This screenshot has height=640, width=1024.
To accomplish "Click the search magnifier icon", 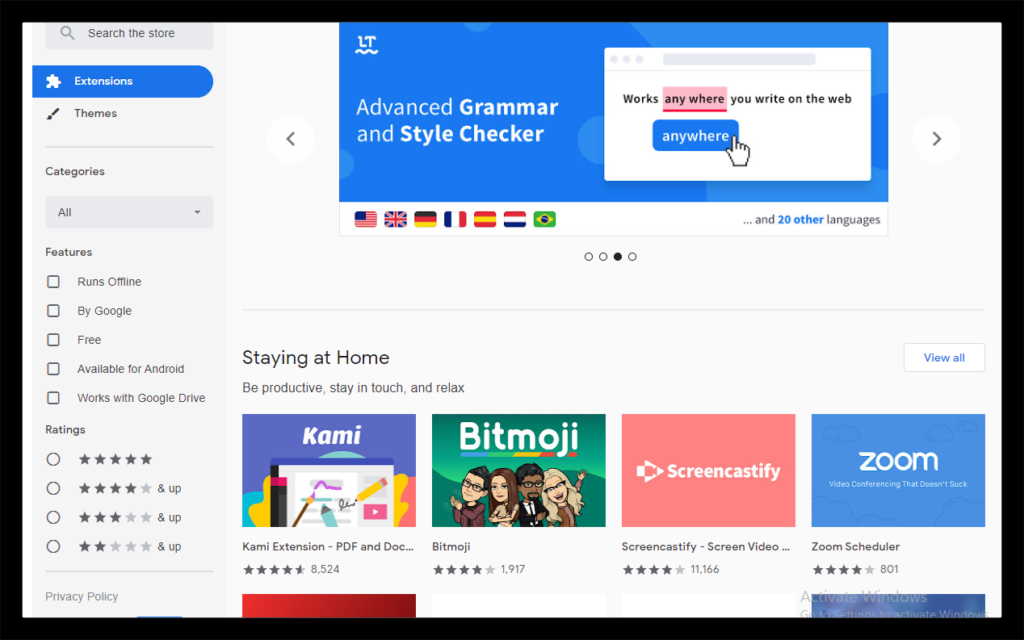I will [x=67, y=33].
